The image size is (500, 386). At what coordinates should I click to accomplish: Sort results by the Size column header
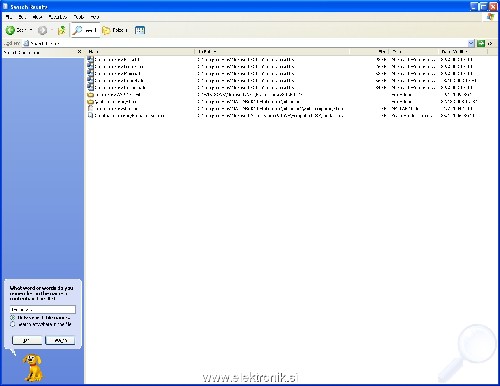(369, 52)
